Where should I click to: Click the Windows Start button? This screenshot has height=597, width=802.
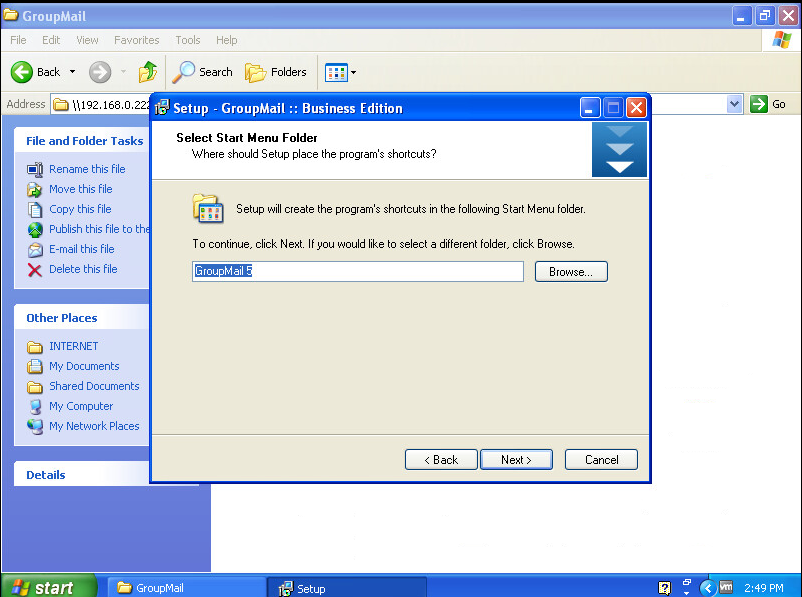(48, 587)
